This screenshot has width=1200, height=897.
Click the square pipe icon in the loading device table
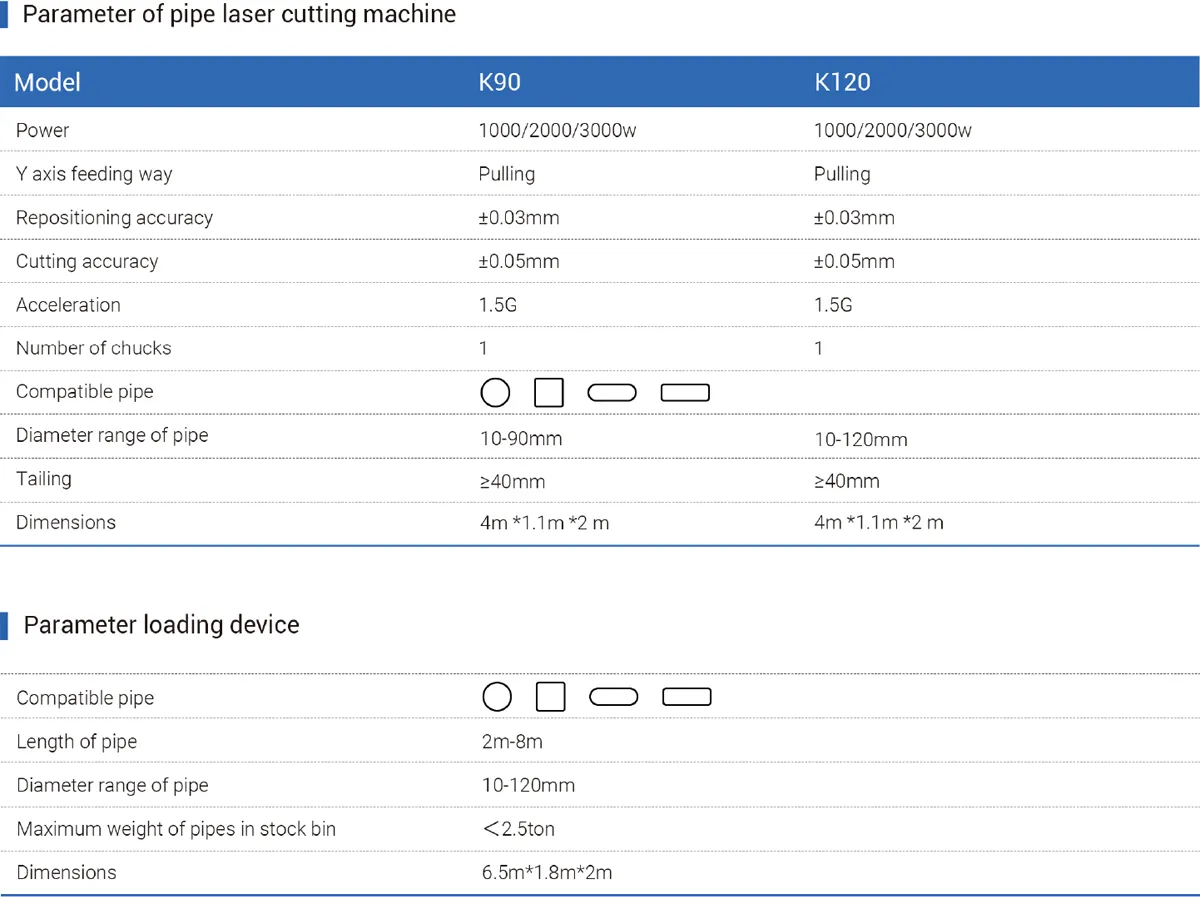pyautogui.click(x=551, y=697)
